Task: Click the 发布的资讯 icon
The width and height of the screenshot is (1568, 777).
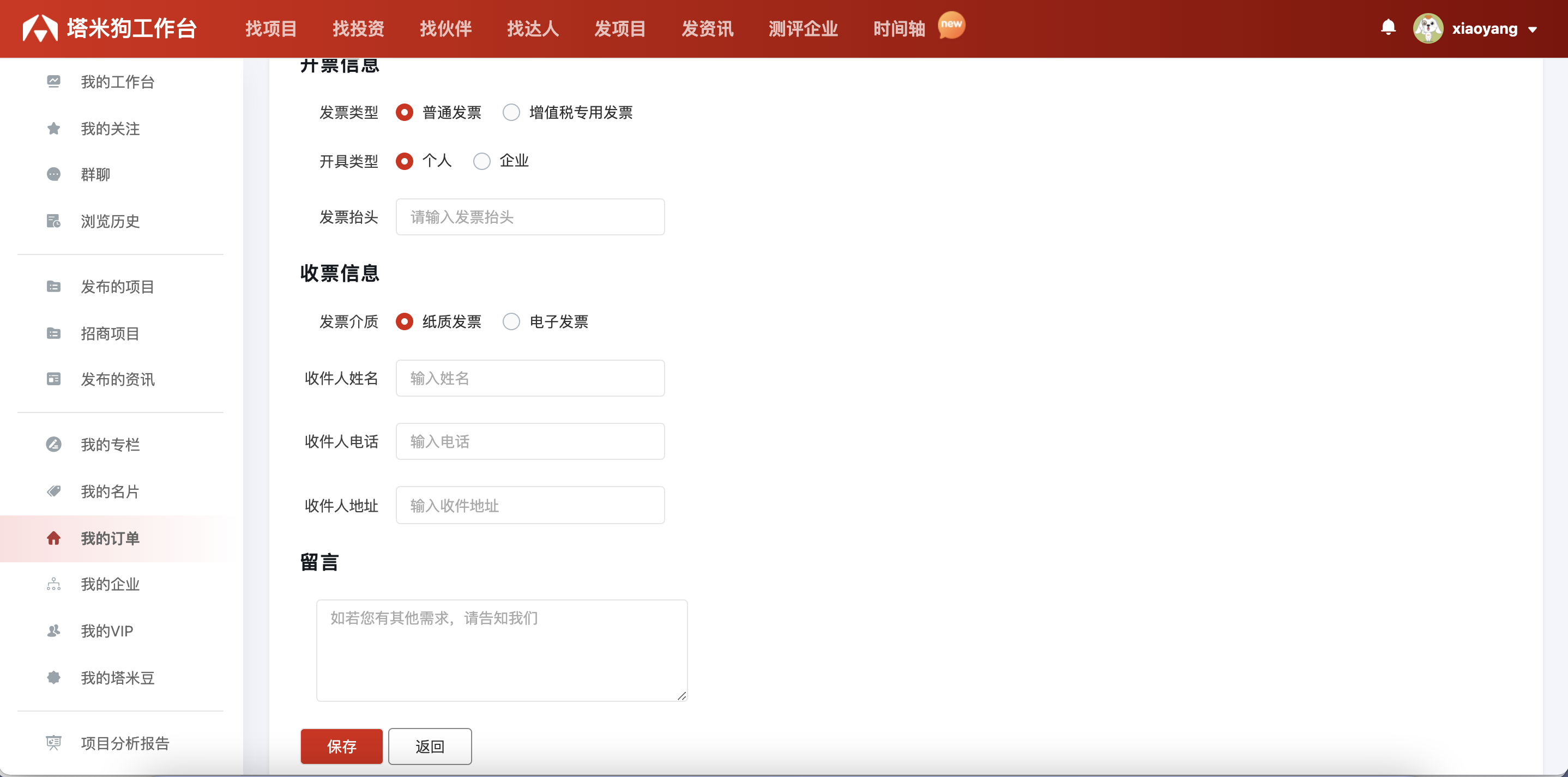Action: (53, 379)
